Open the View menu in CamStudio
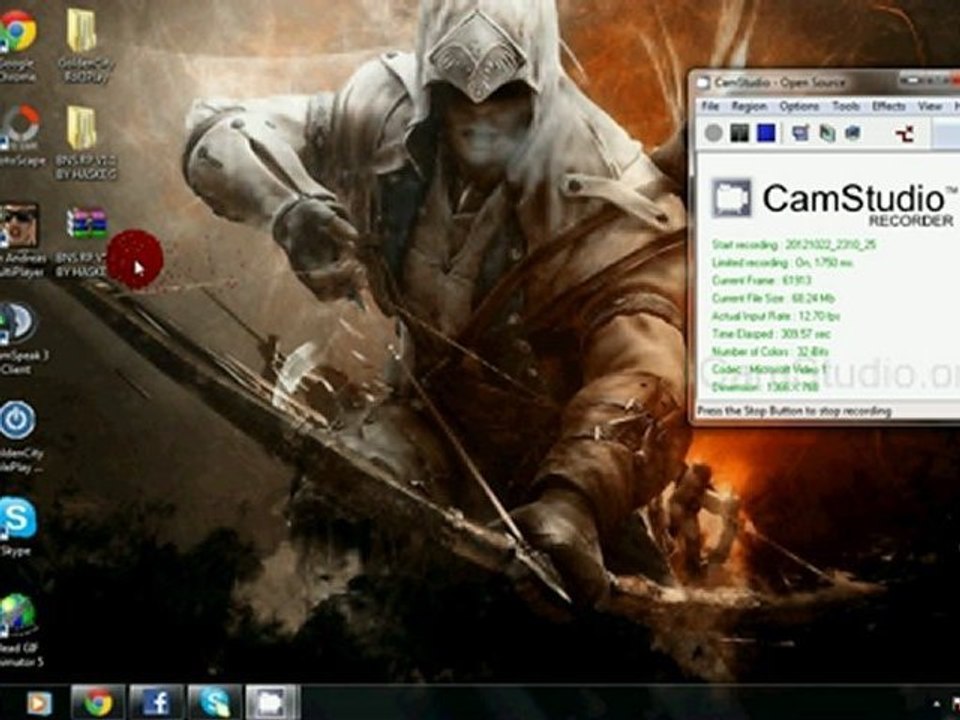The height and width of the screenshot is (720, 960). [x=929, y=107]
